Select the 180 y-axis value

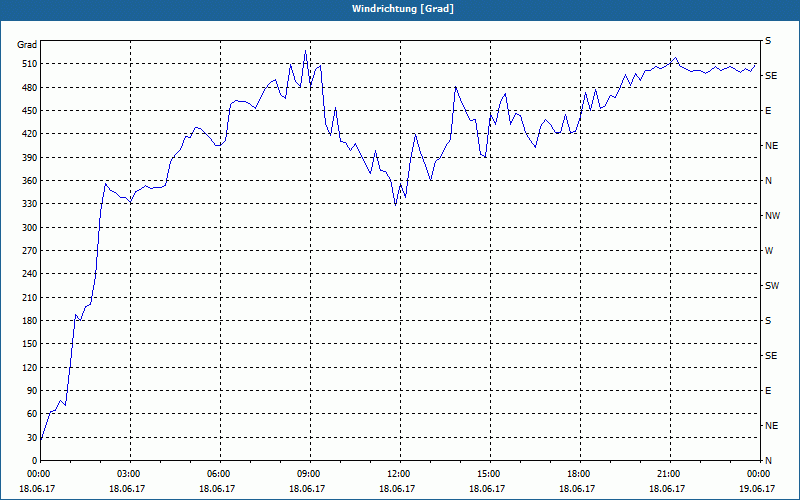tap(29, 321)
